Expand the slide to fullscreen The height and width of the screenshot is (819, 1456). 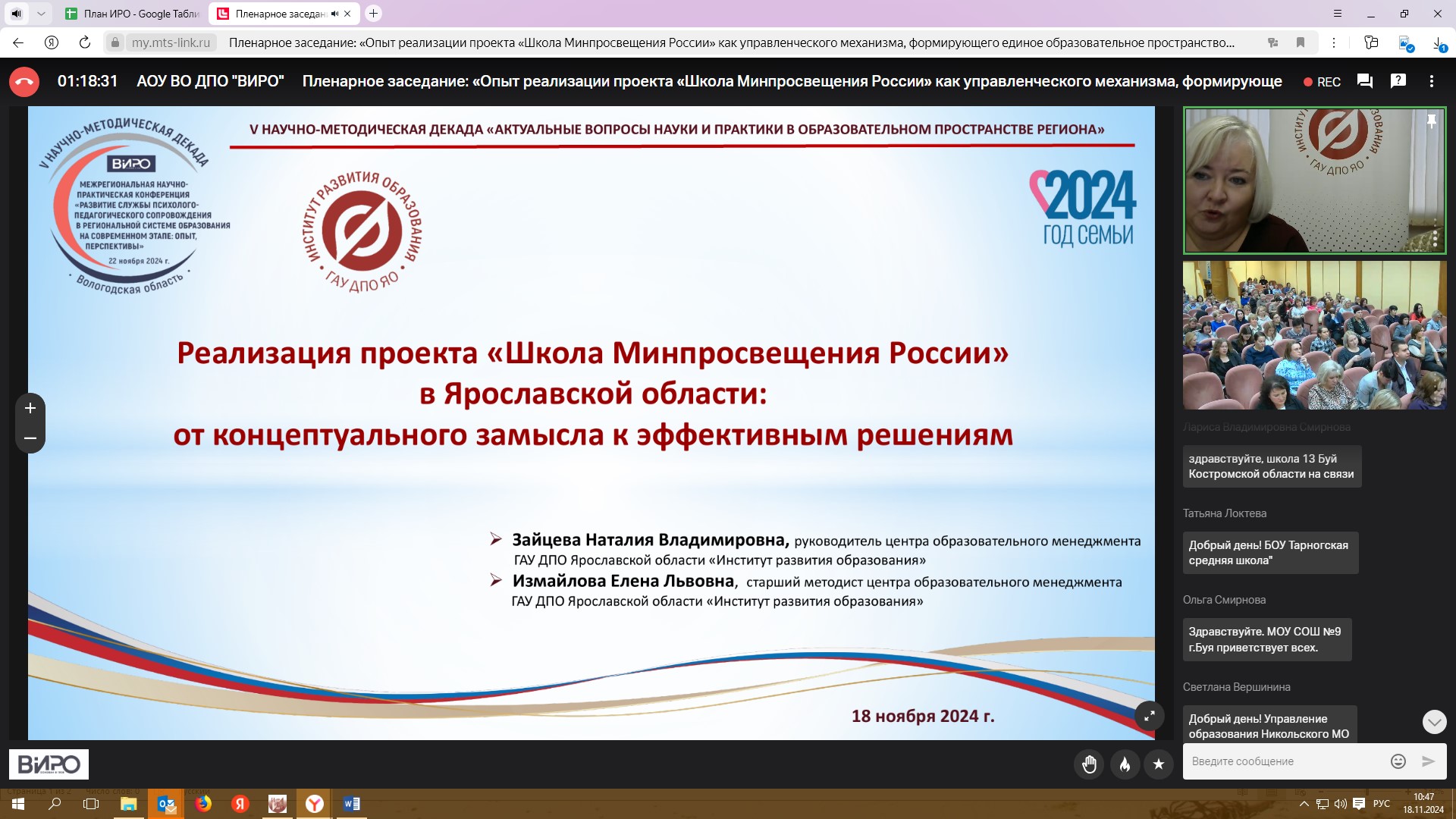click(x=1150, y=716)
